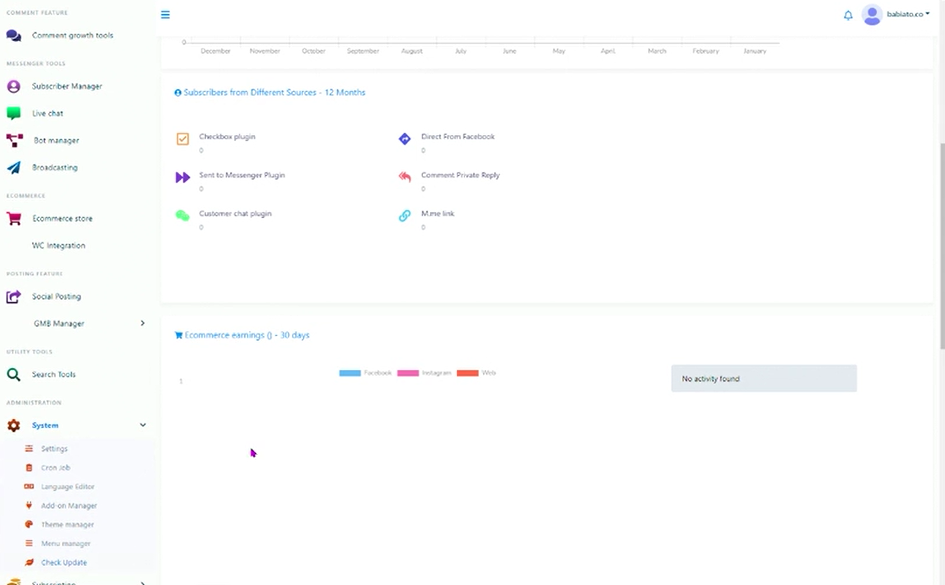
Task: Click the Bot manager flow icon
Action: click(14, 141)
